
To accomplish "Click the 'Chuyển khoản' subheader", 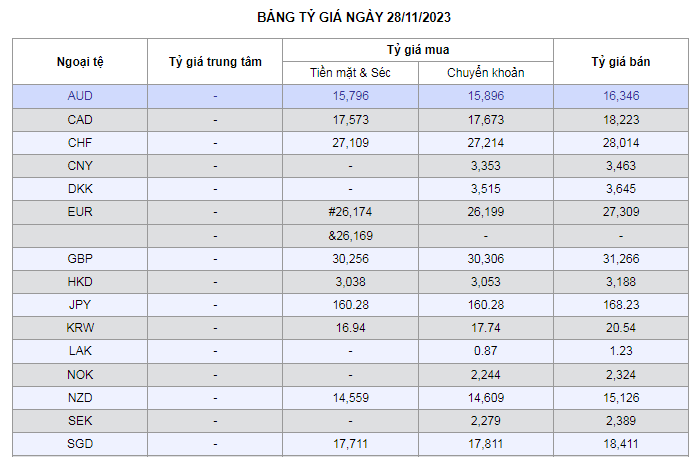I will (x=485, y=73).
